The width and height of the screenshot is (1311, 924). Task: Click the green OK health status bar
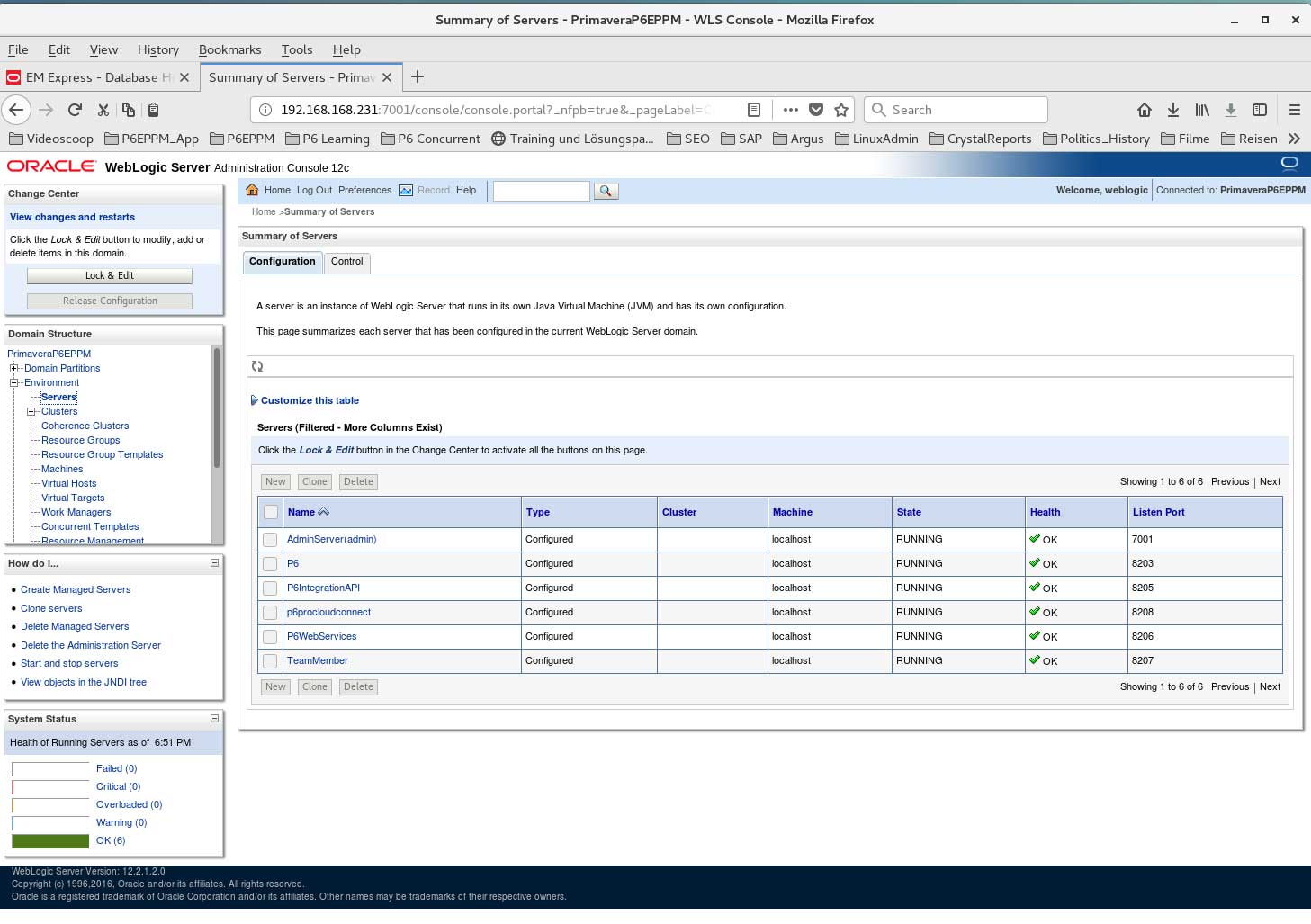point(50,841)
